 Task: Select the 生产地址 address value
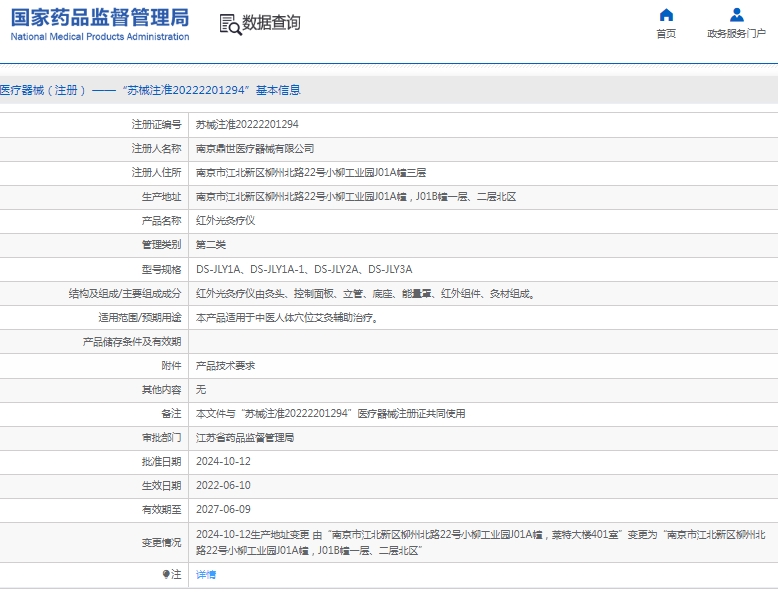[x=356, y=197]
